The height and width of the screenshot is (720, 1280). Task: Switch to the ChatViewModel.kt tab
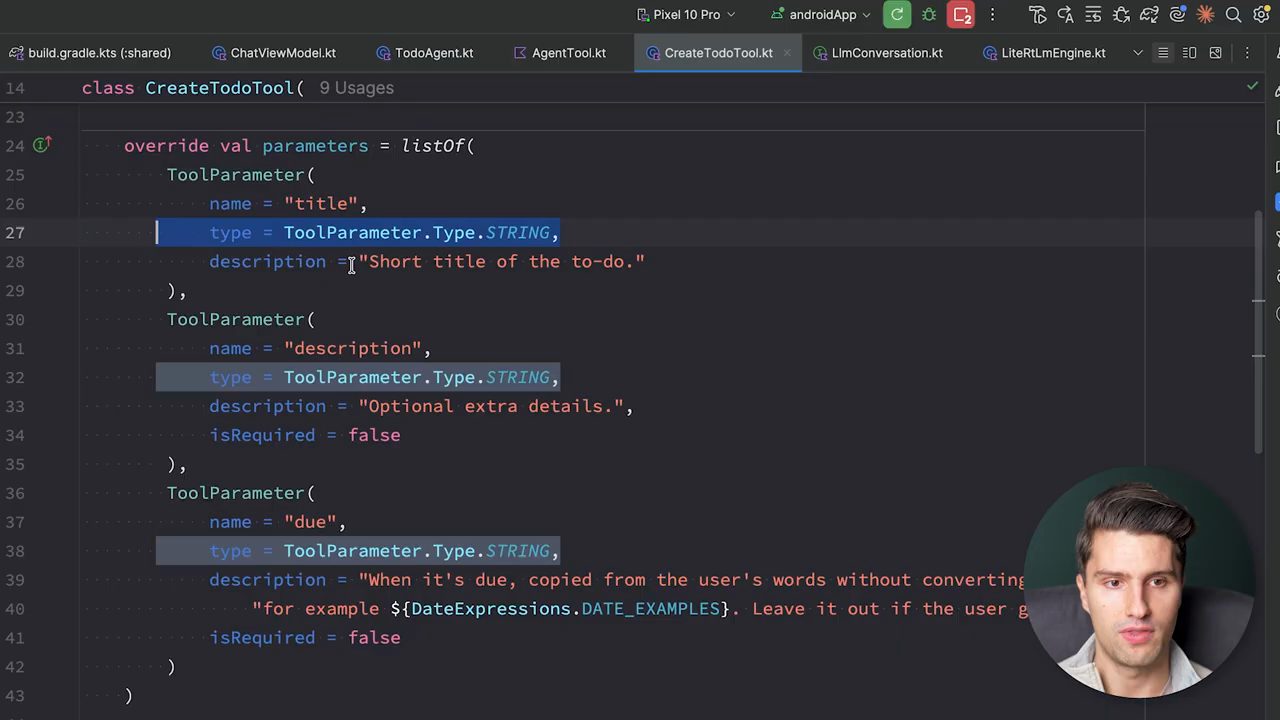(x=274, y=53)
